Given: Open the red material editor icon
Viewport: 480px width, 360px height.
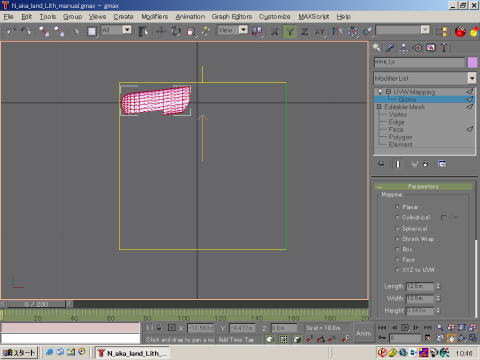Looking at the screenshot, I should coord(460,32).
